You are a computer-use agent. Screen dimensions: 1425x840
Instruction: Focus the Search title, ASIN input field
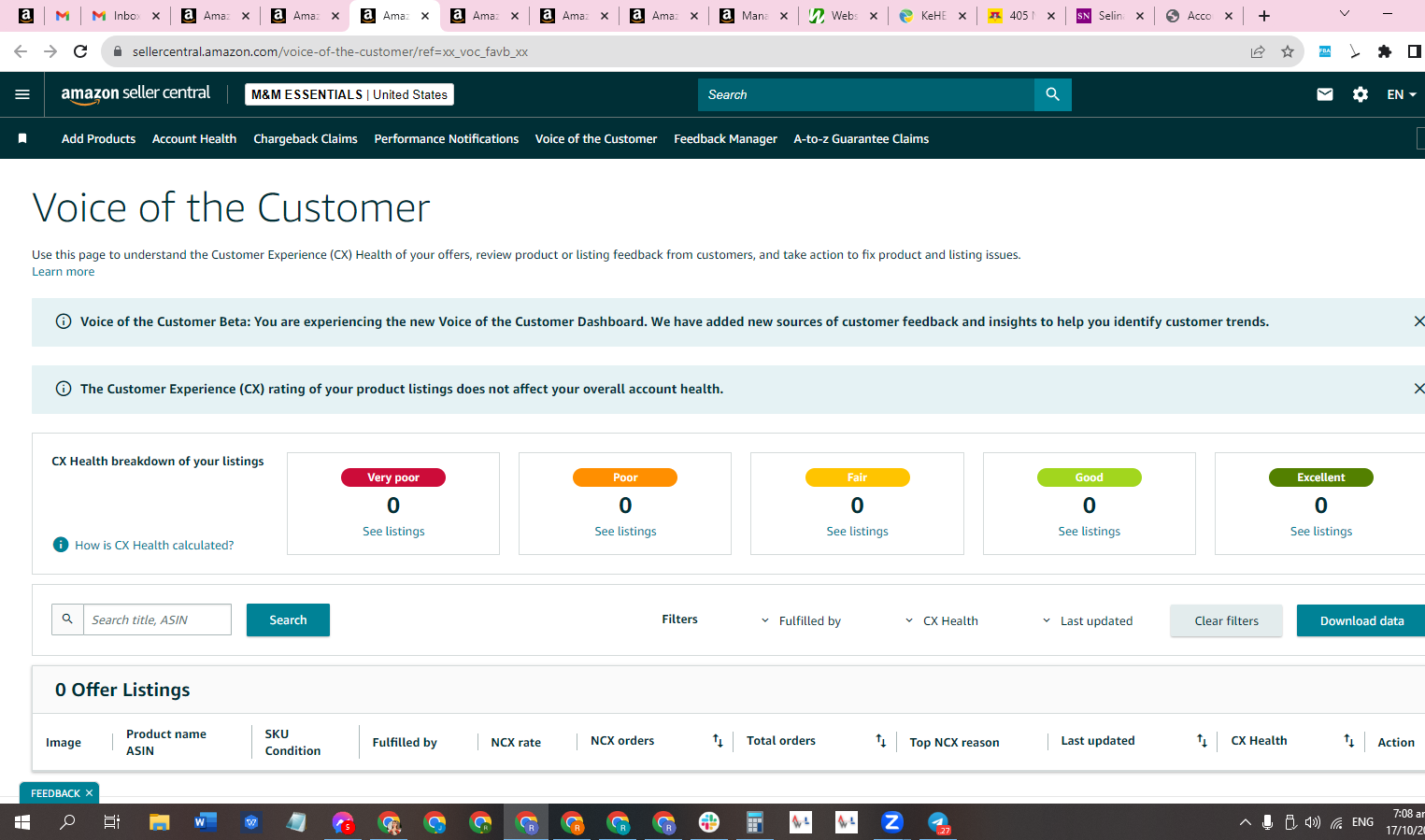(x=157, y=619)
